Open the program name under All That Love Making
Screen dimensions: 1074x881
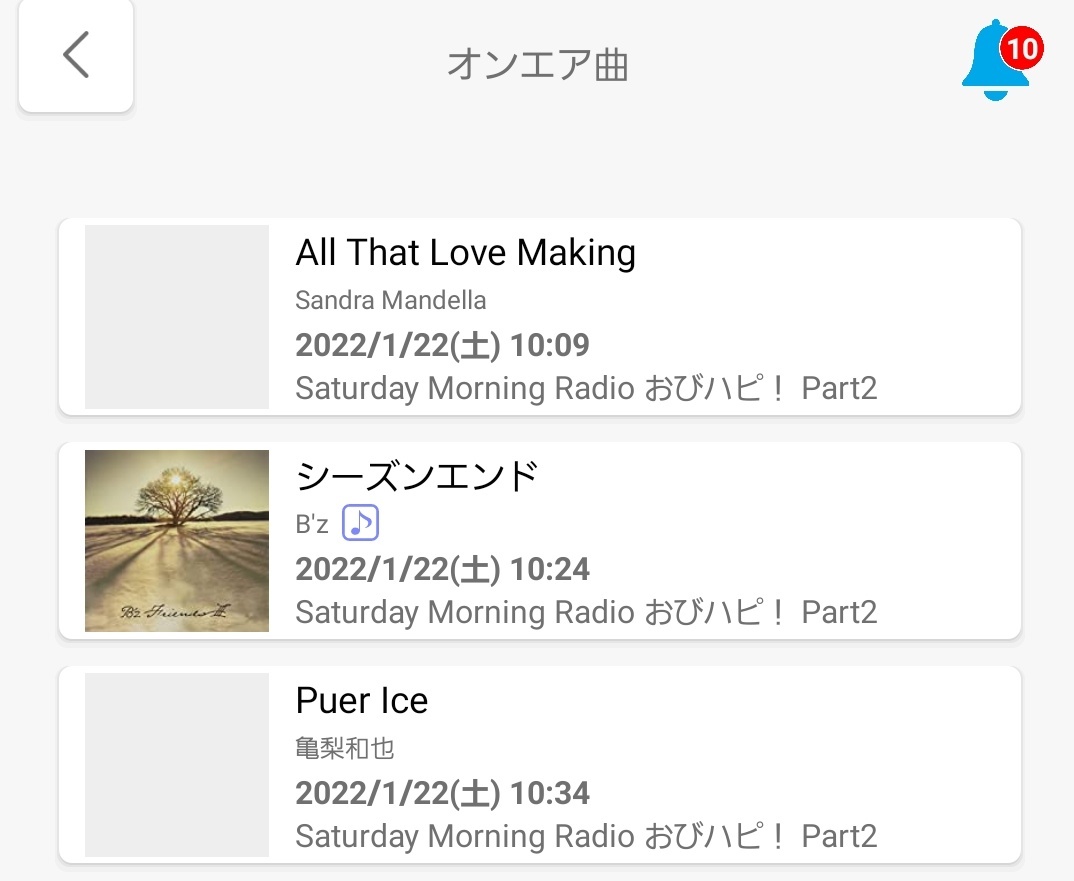tap(586, 388)
